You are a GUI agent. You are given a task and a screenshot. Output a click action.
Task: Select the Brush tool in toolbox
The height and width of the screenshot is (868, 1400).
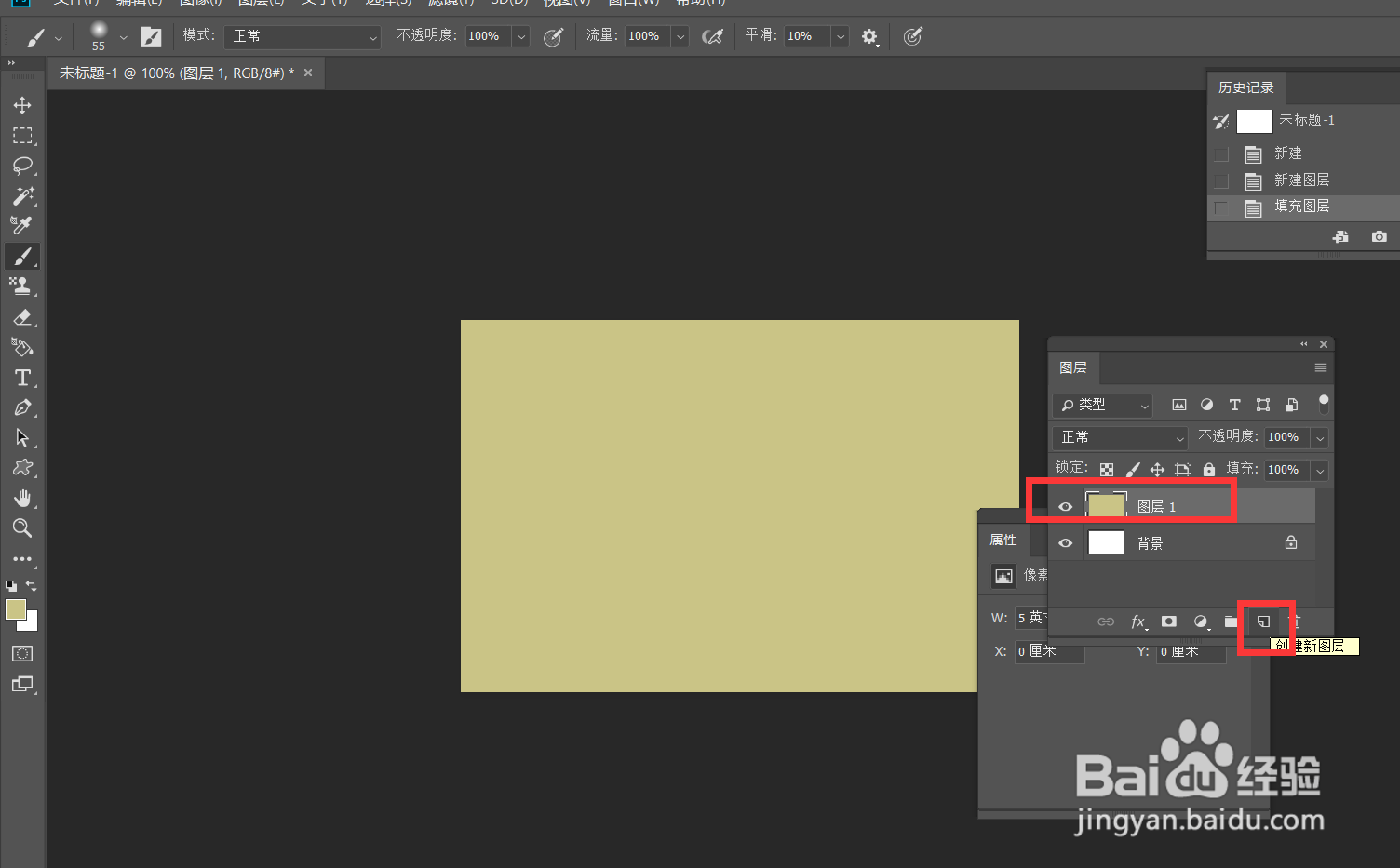tap(22, 256)
